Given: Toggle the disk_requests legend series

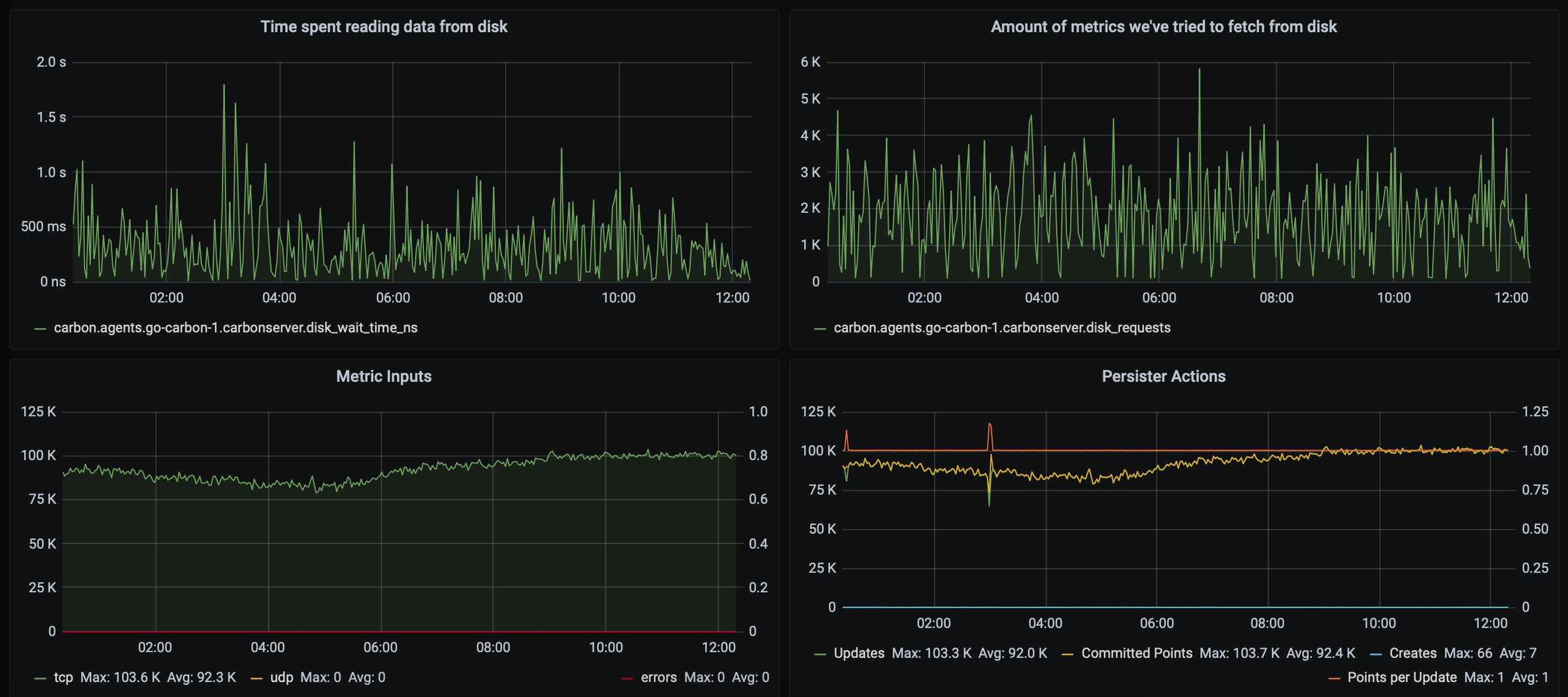Looking at the screenshot, I should [1001, 327].
